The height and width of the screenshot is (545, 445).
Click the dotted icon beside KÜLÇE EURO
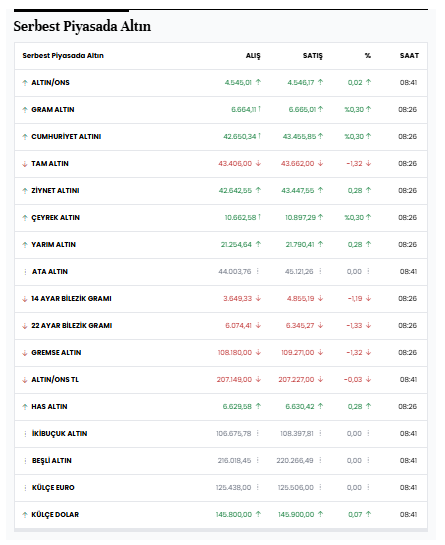point(25,488)
